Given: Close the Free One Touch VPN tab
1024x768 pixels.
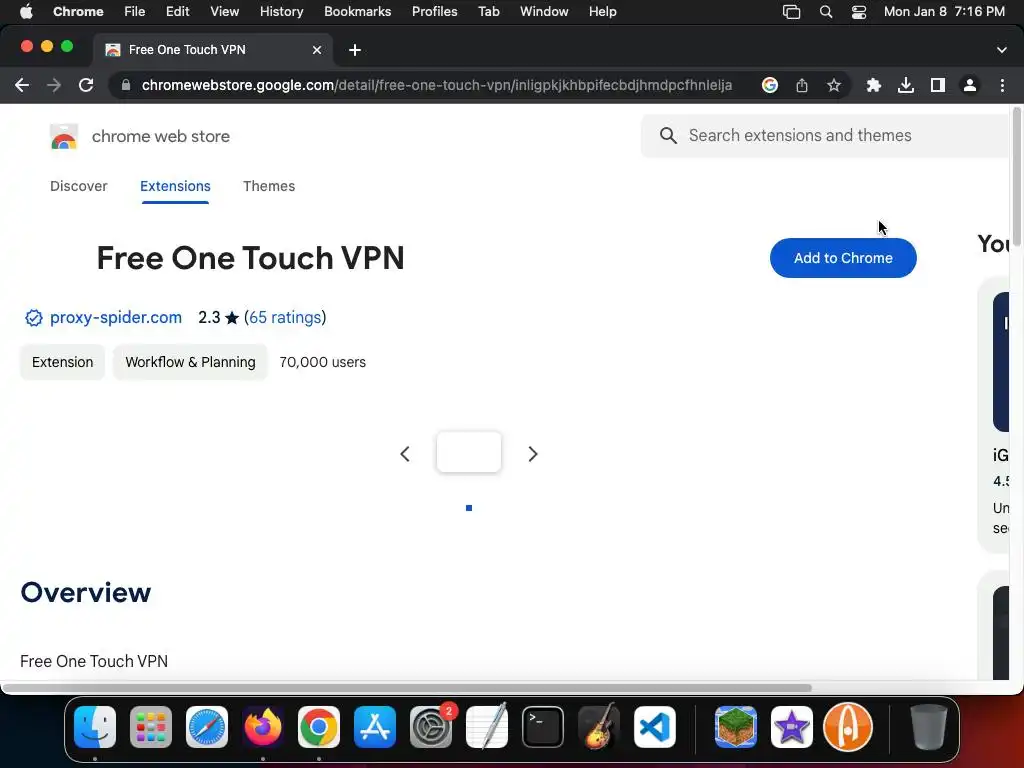Looking at the screenshot, I should pos(317,50).
